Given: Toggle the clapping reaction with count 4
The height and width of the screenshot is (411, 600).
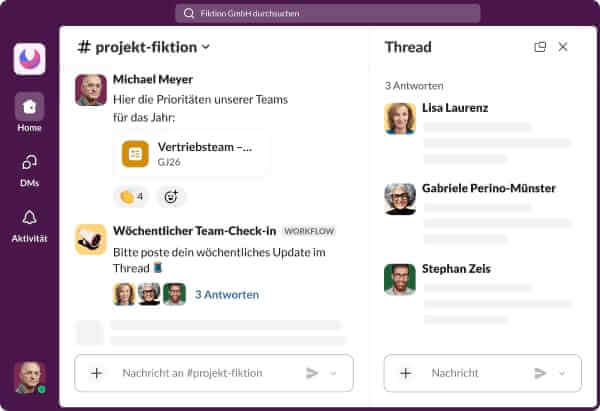Looking at the screenshot, I should click(x=131, y=197).
